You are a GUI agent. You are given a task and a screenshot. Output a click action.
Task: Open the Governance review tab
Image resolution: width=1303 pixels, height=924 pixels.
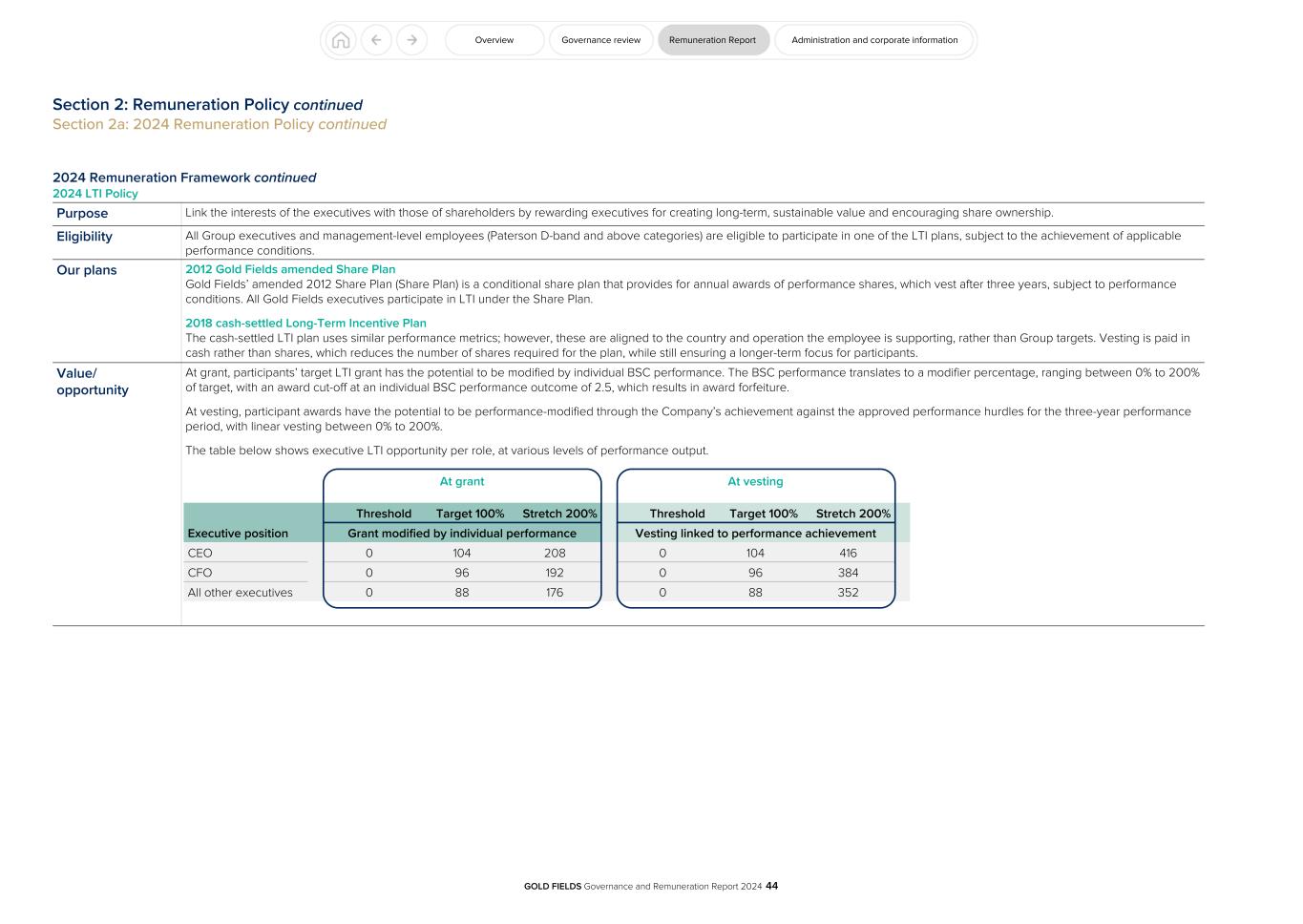point(600,40)
